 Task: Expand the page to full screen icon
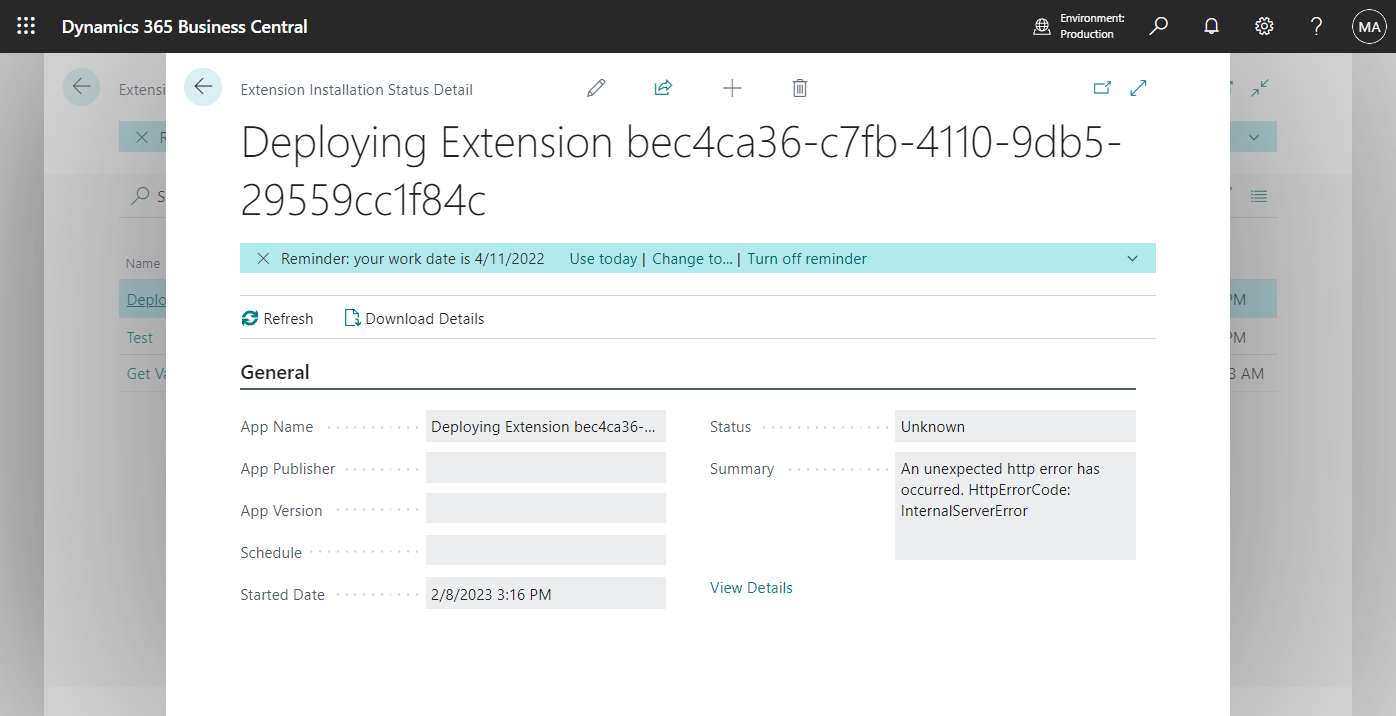(1138, 88)
